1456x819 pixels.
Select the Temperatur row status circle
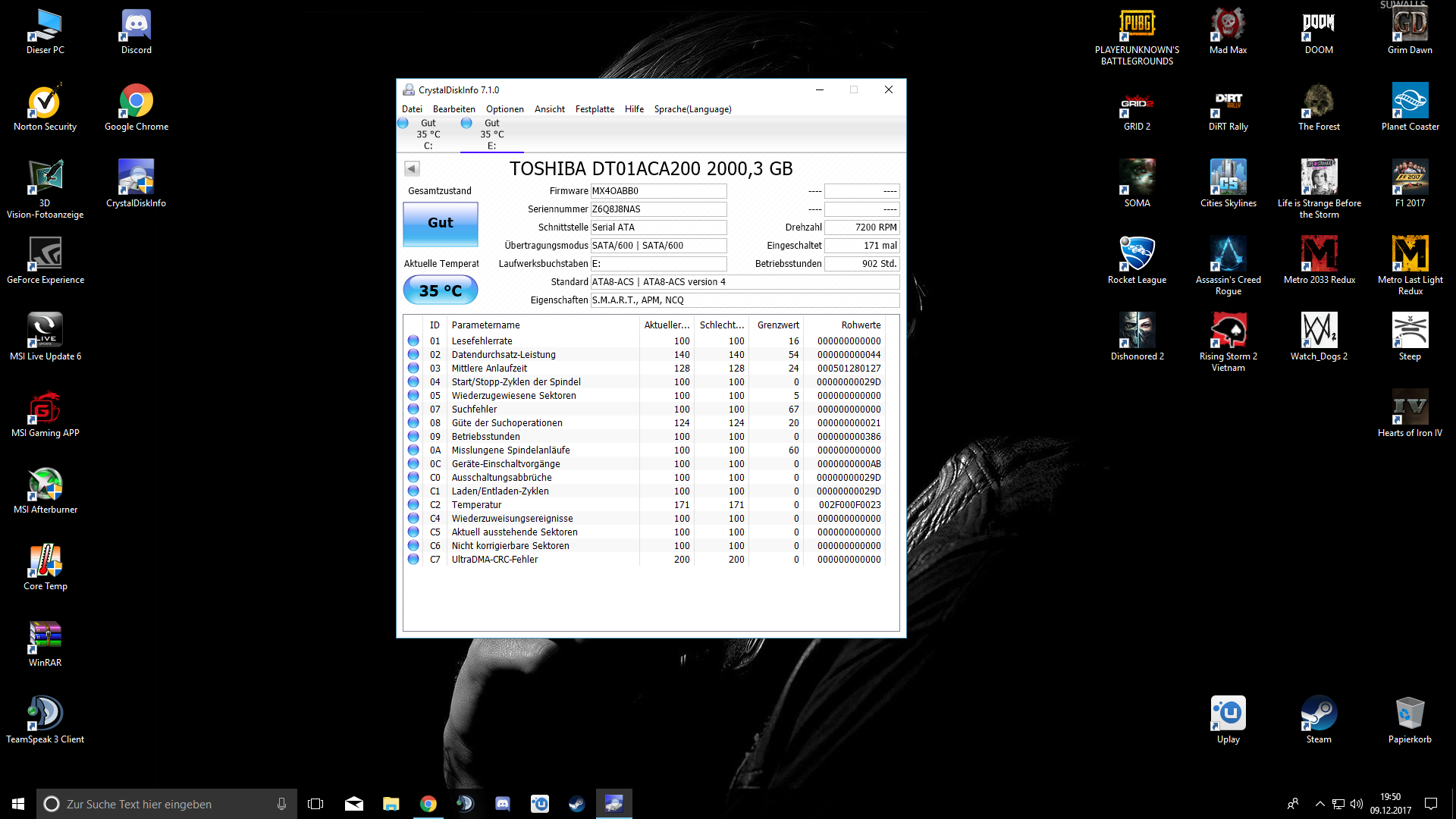tap(413, 505)
